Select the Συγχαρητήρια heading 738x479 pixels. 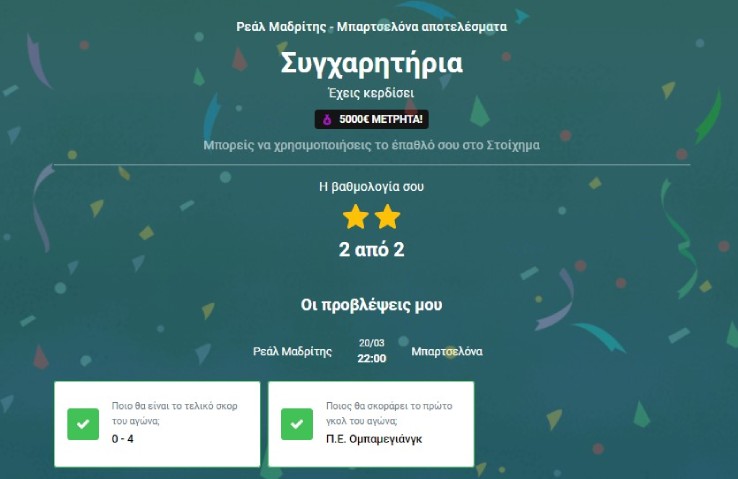(x=372, y=63)
